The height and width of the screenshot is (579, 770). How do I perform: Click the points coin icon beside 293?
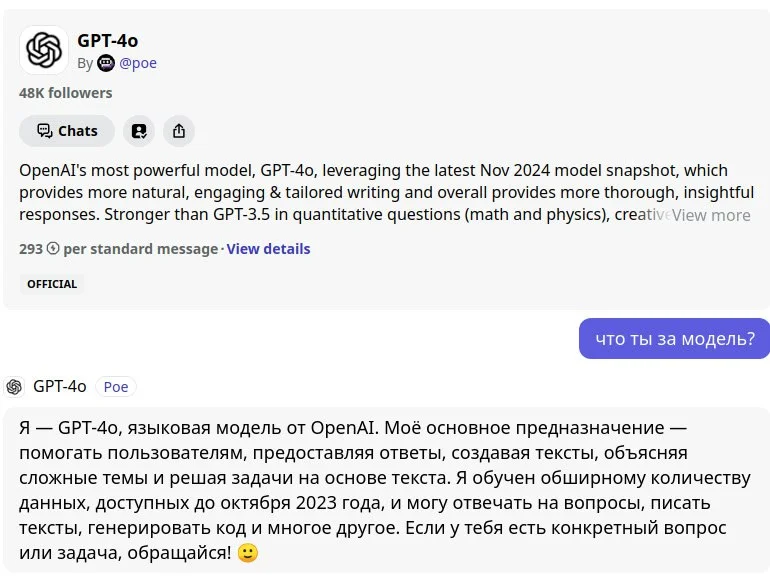click(x=53, y=249)
